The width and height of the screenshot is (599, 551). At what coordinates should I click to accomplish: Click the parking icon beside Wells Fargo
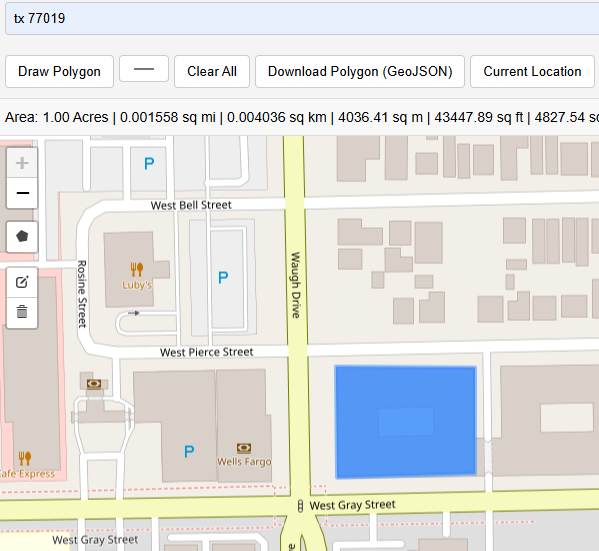coord(189,451)
